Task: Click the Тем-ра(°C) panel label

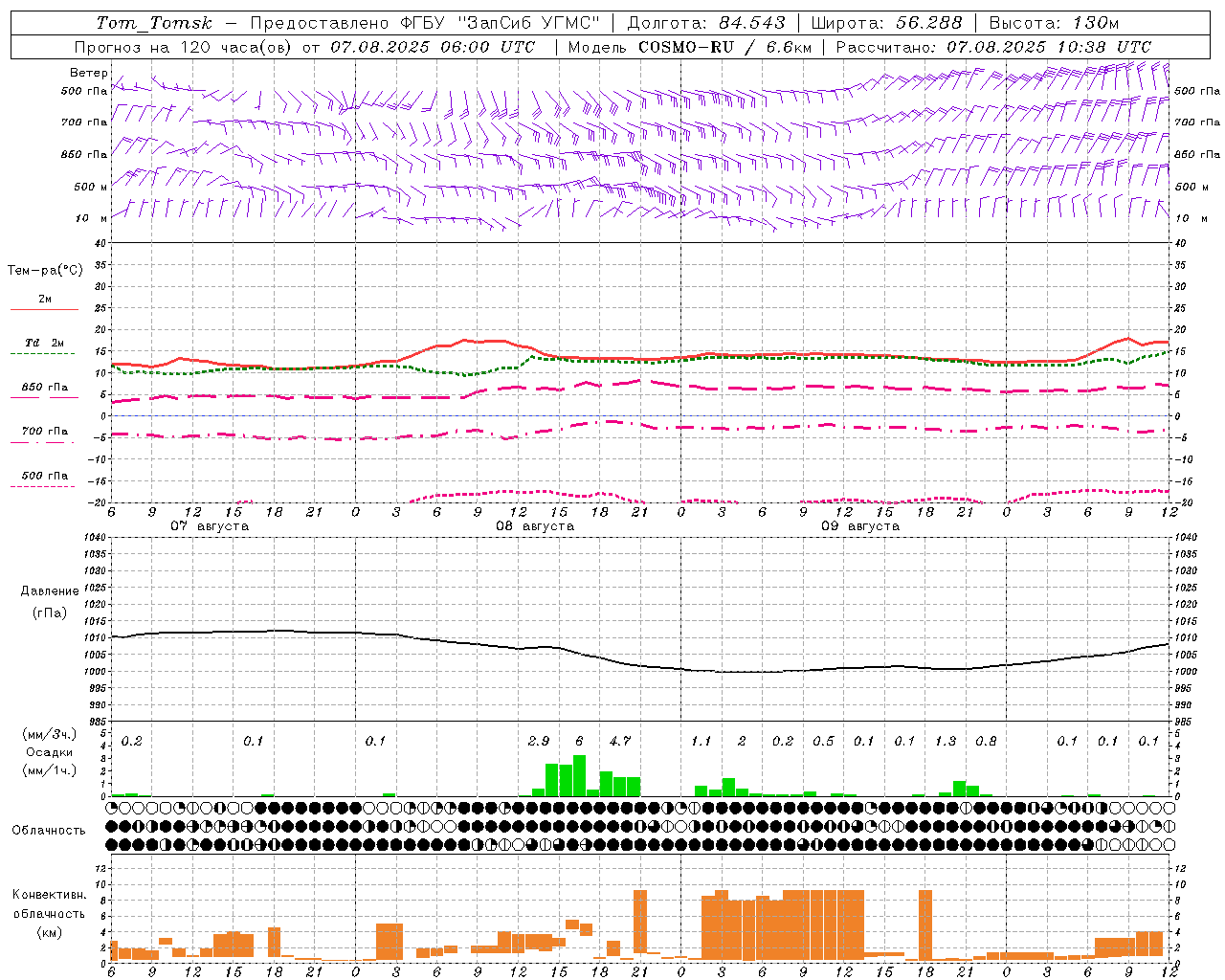Action: (45, 271)
